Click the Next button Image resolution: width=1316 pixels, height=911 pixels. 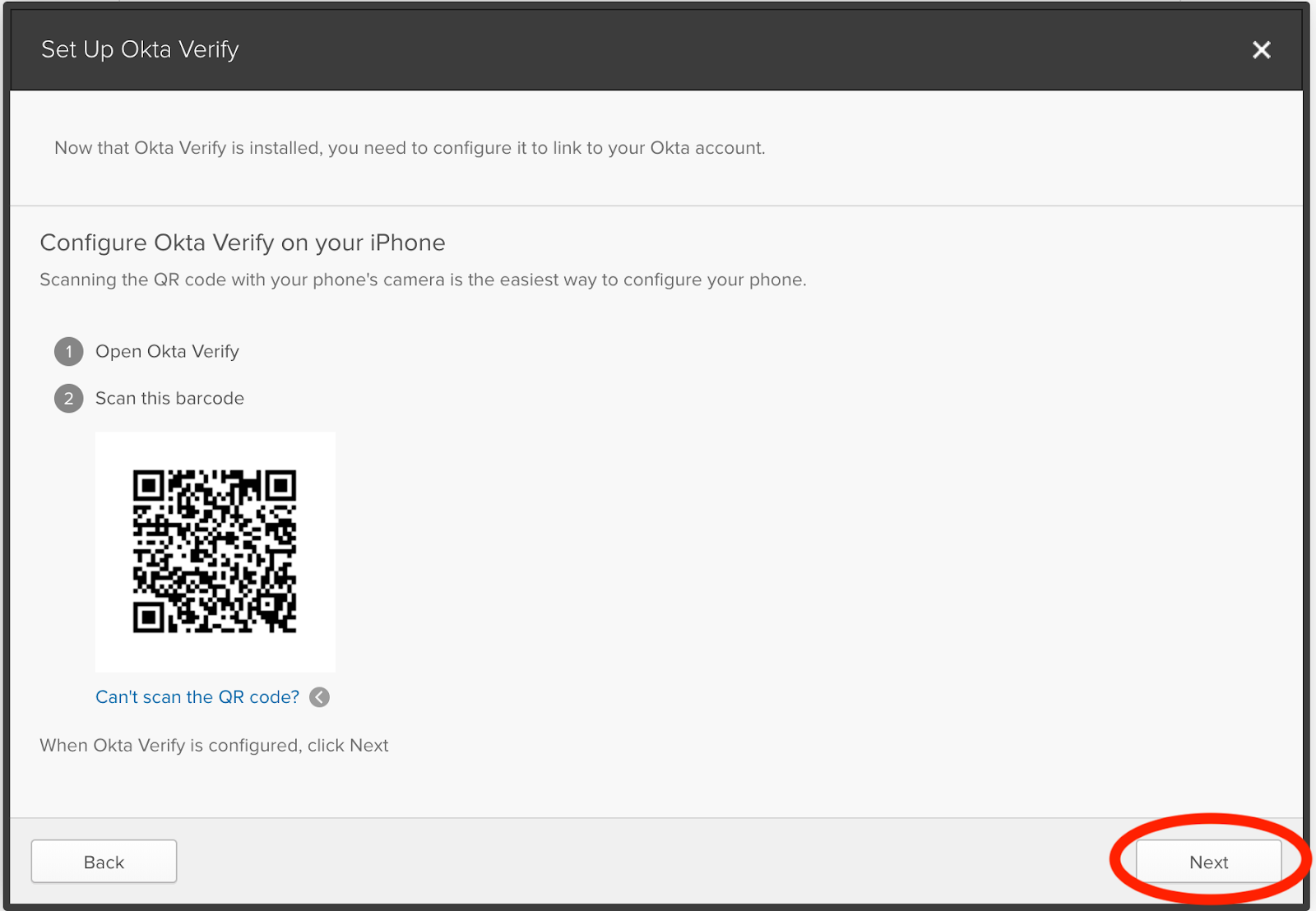[1208, 862]
